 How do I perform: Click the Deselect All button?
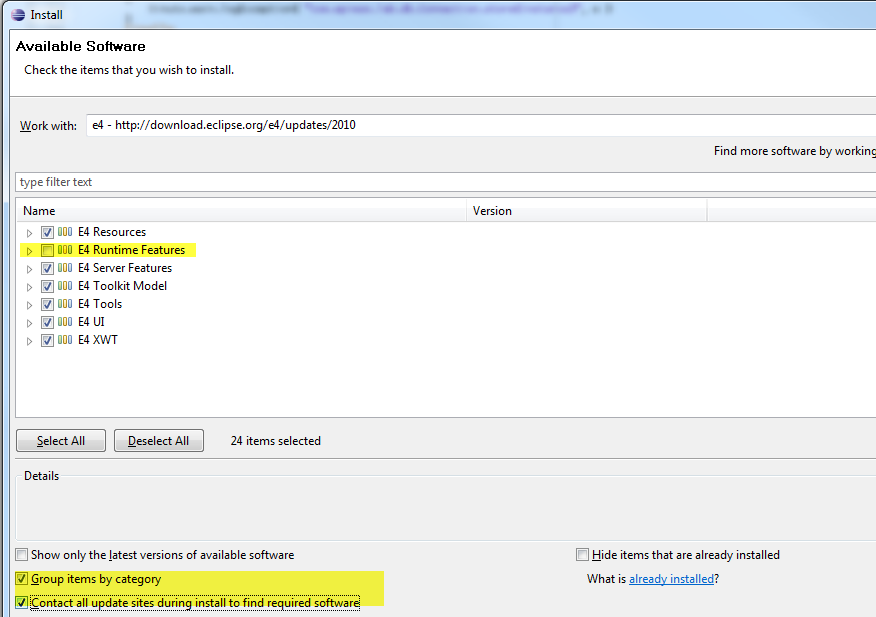(159, 440)
